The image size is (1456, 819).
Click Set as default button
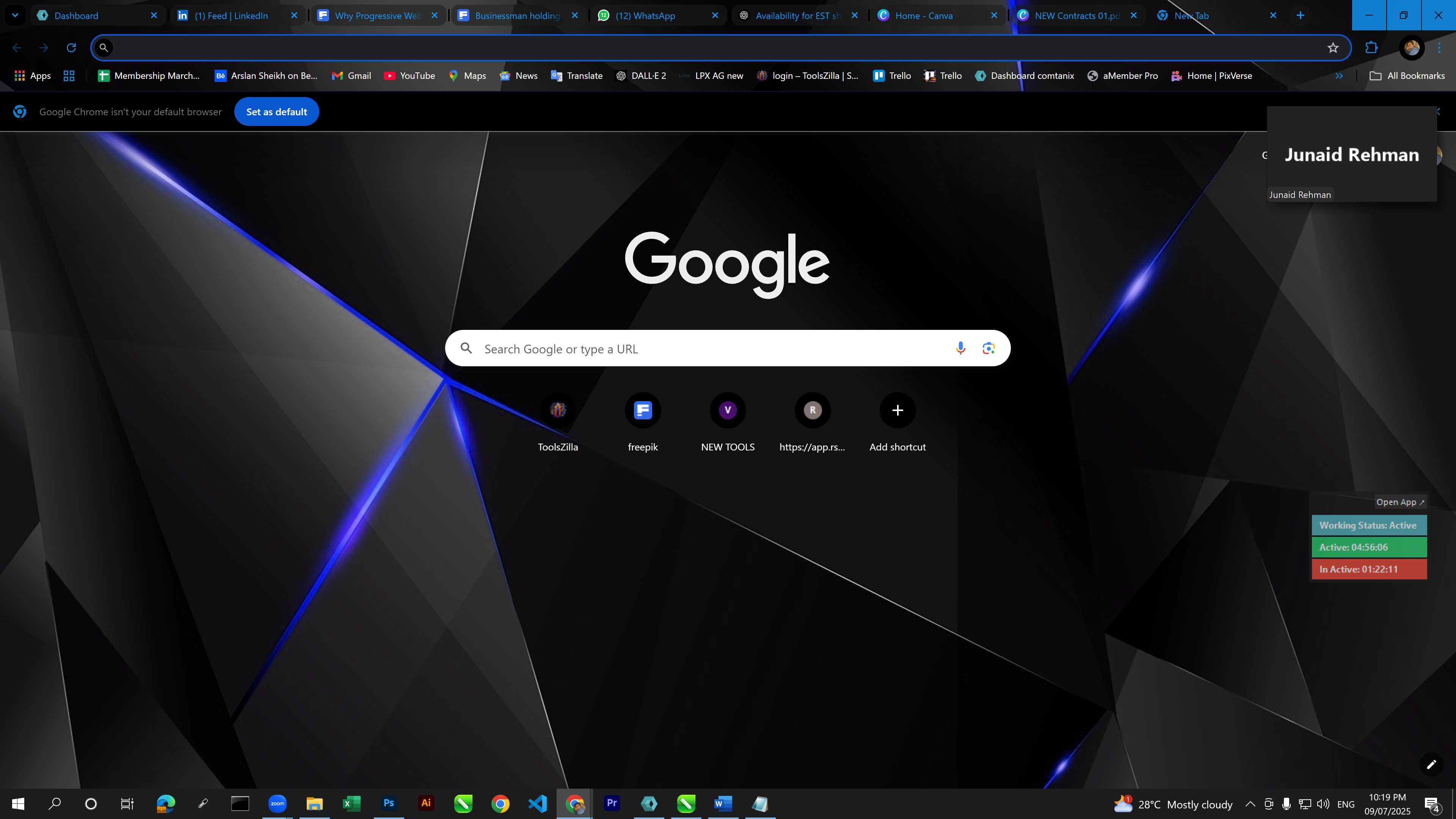276,112
